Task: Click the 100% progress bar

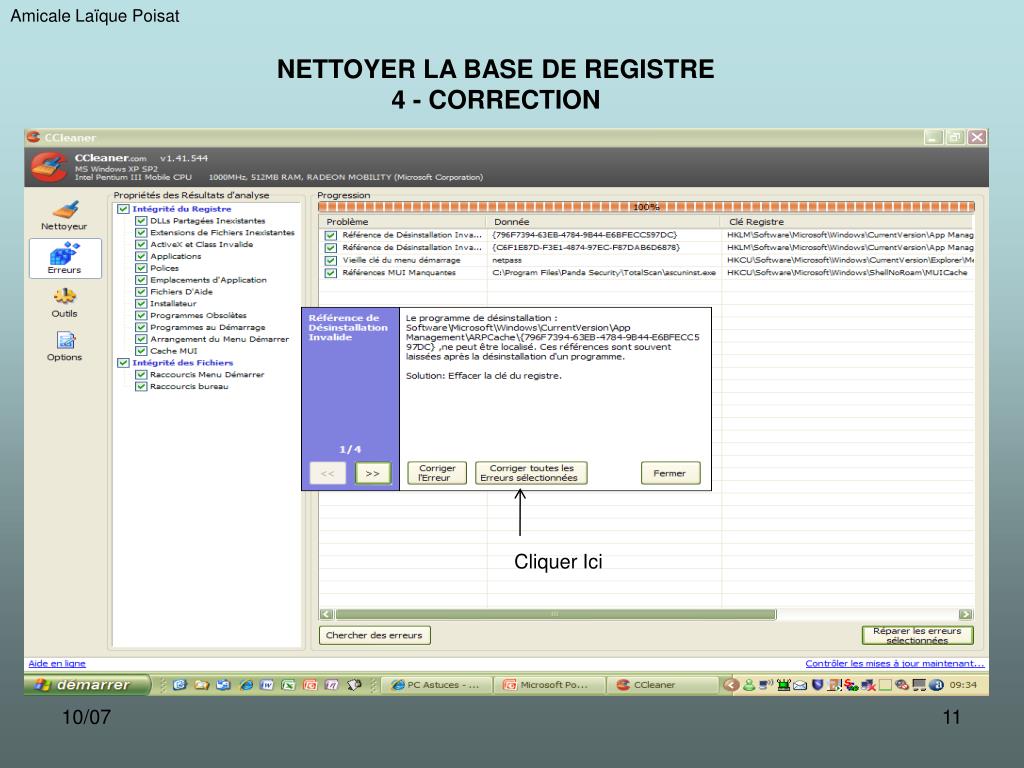Action: 646,207
